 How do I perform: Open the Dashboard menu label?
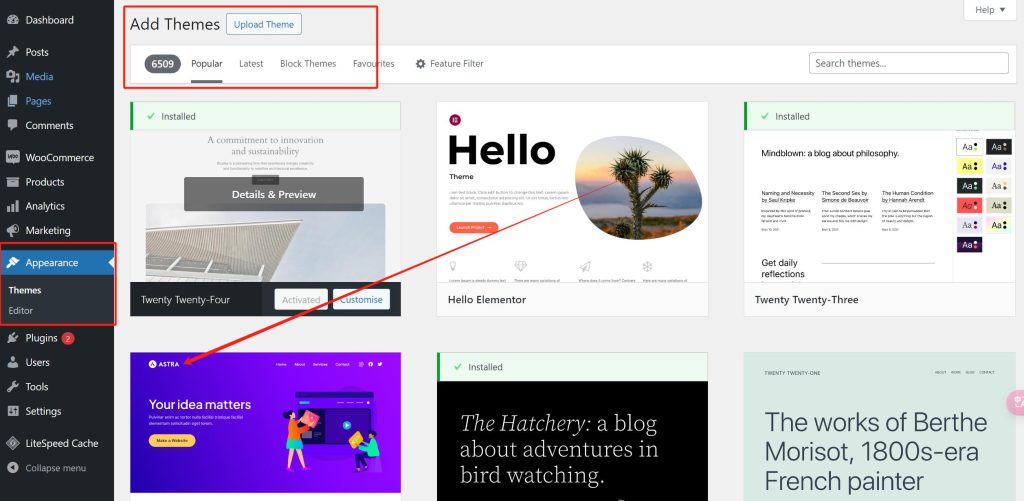50,20
